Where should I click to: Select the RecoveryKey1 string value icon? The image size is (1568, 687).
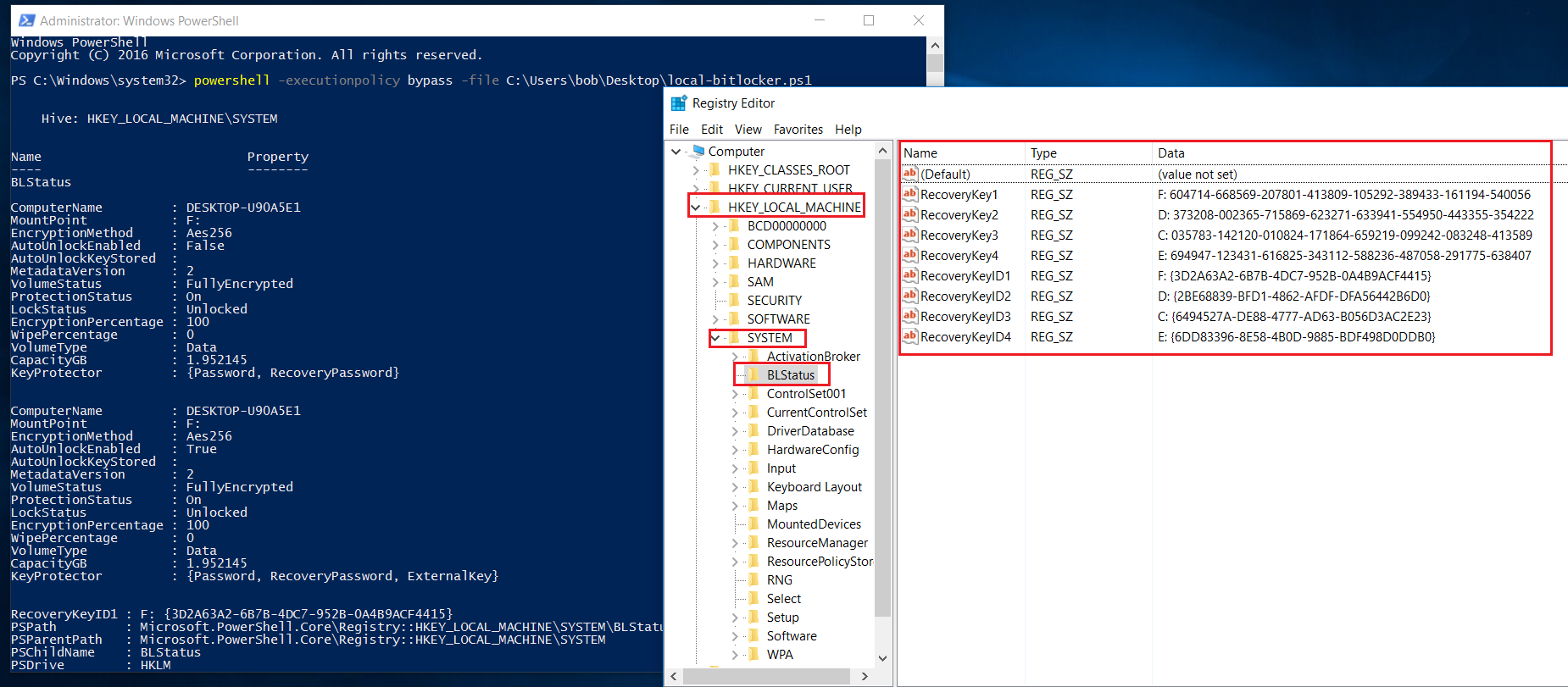pyautogui.click(x=910, y=194)
